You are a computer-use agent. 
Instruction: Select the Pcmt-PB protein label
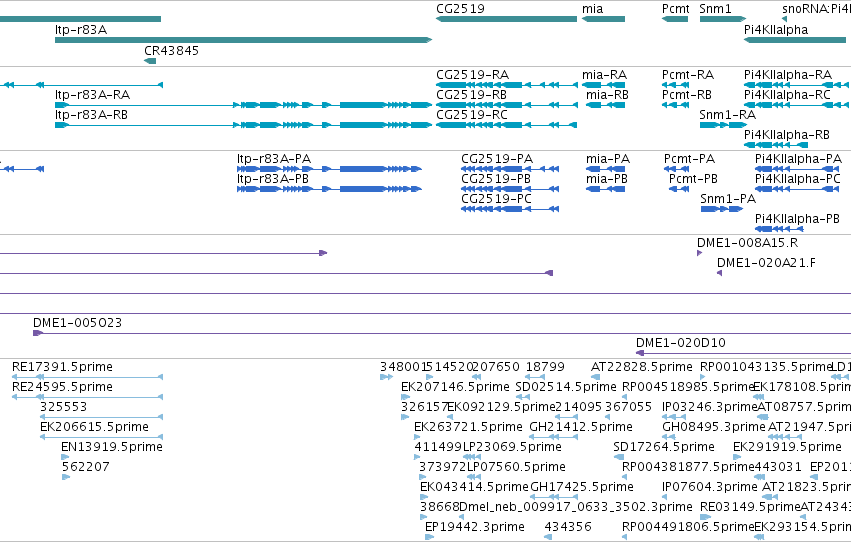tap(693, 178)
